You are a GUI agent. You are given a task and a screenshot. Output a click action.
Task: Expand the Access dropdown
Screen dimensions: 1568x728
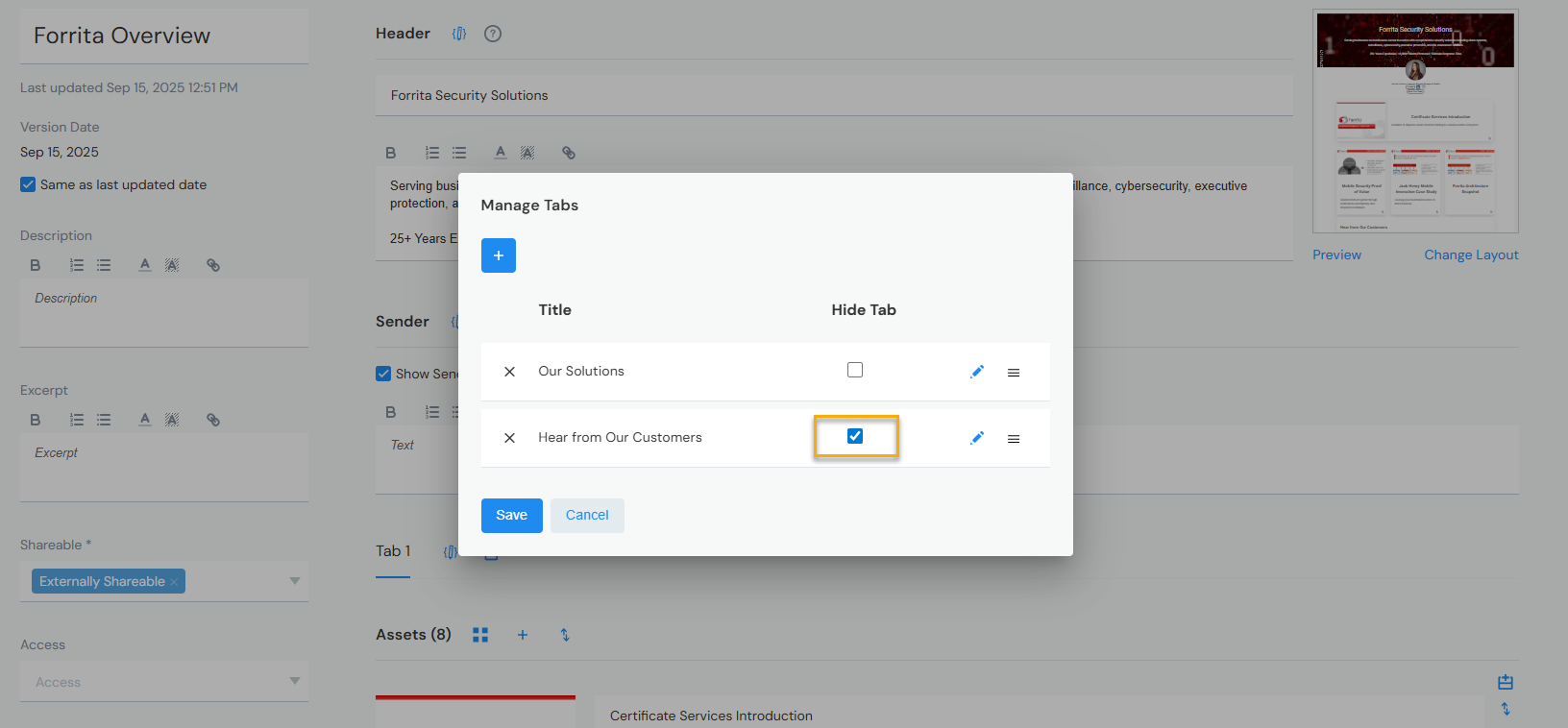pyautogui.click(x=295, y=681)
